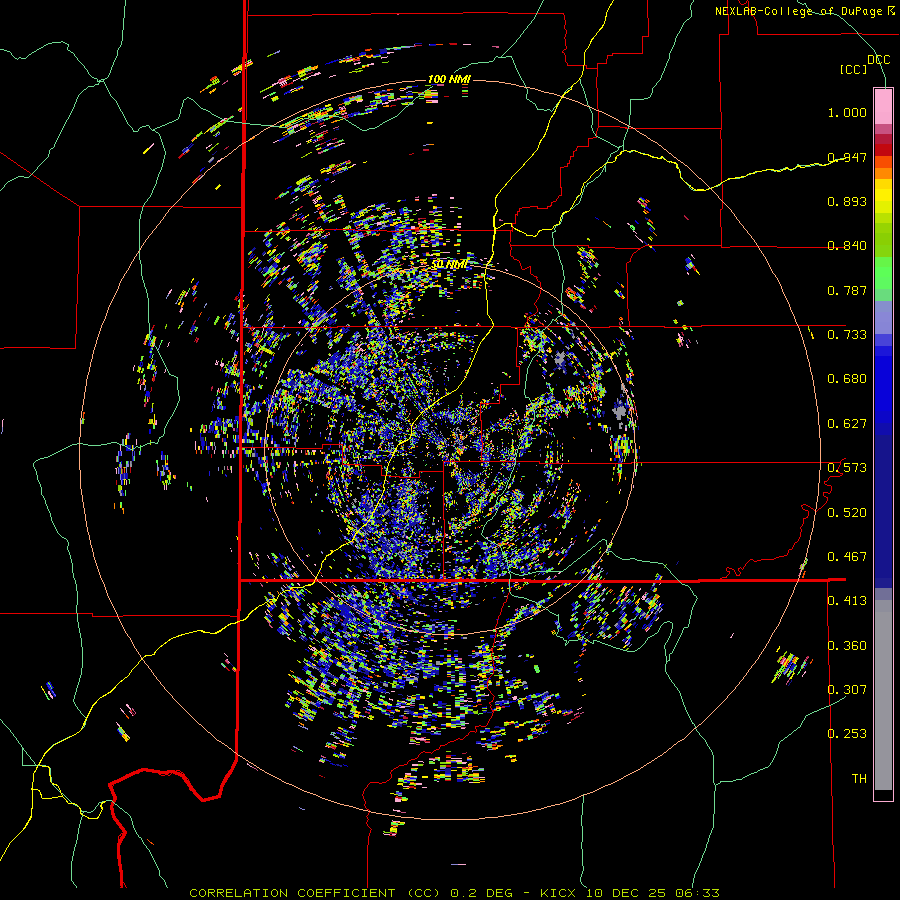The height and width of the screenshot is (900, 900).
Task: Select the 0.360 scale value
Action: click(x=847, y=646)
